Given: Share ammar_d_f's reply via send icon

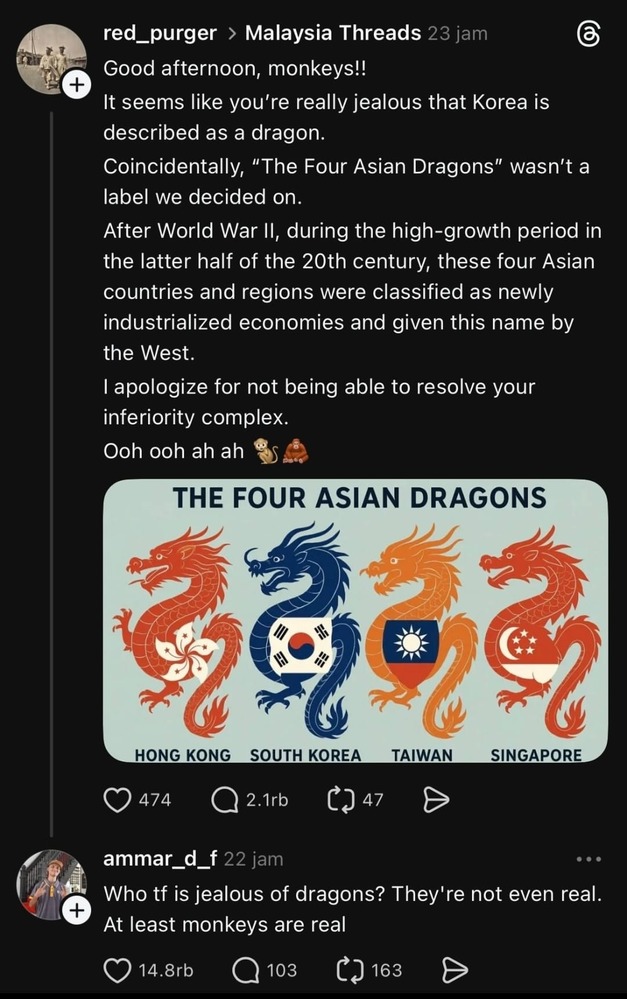Looking at the screenshot, I should tap(455, 970).
